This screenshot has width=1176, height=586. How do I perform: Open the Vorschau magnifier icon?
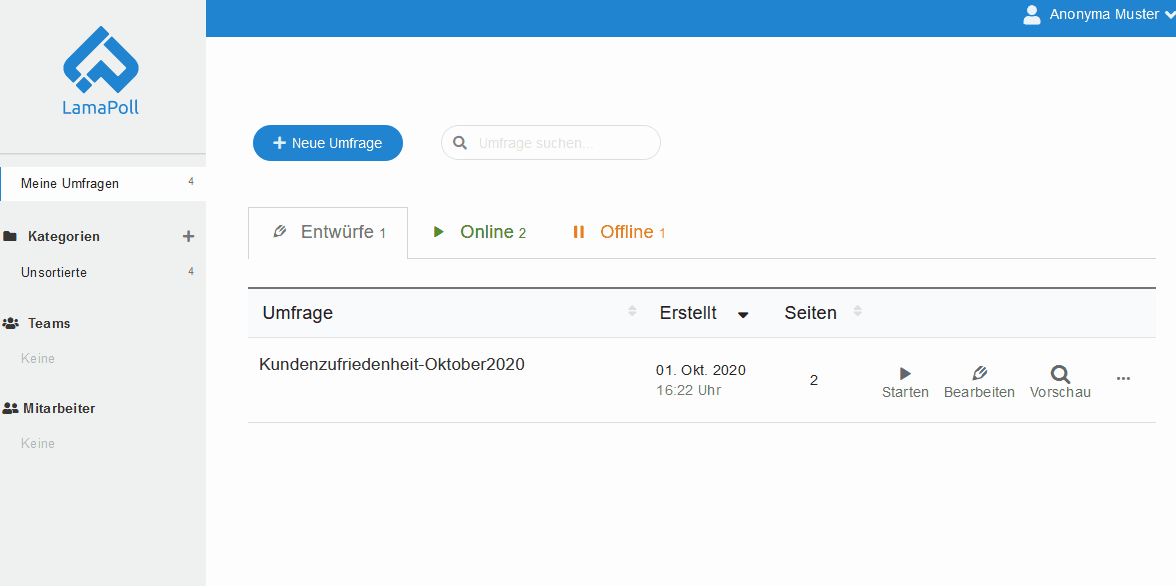[x=1060, y=374]
